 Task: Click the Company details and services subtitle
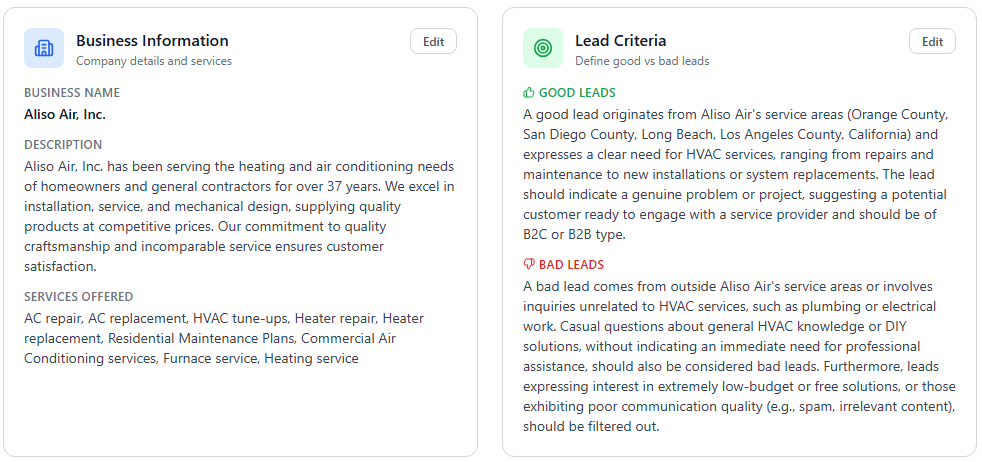coord(154,61)
